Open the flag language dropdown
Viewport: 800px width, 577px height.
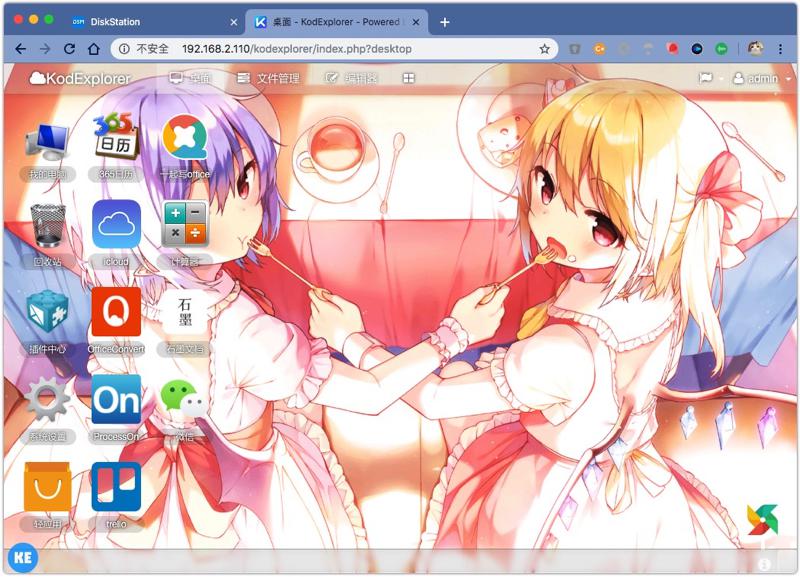(x=711, y=78)
